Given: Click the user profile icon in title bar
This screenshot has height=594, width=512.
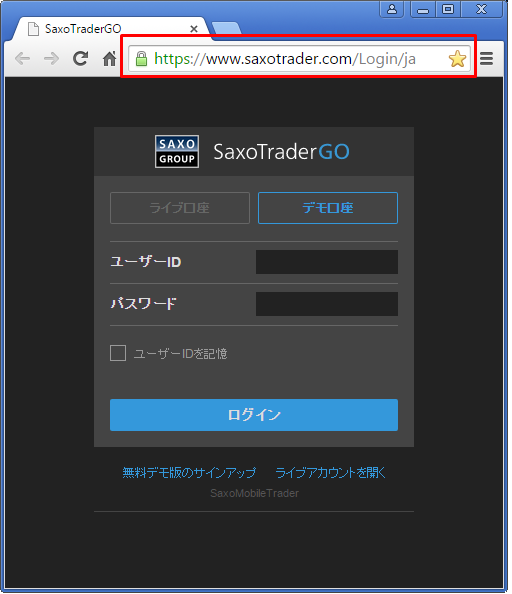Looking at the screenshot, I should coord(392,9).
